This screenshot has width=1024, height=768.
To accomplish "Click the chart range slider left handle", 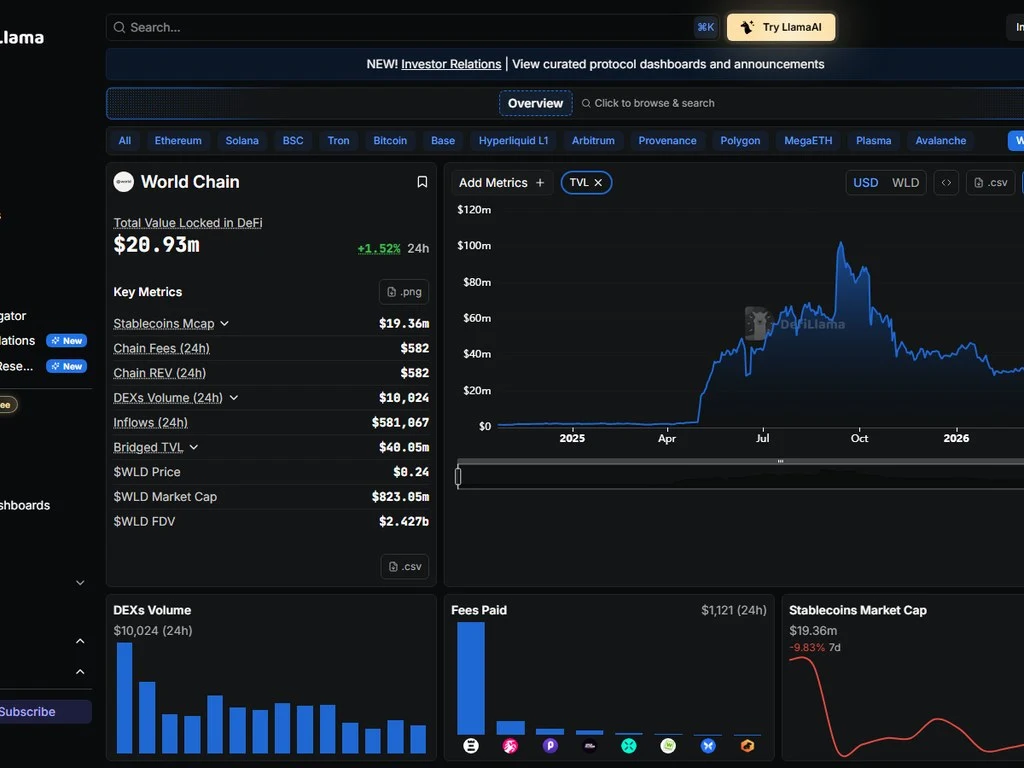I will tap(458, 477).
